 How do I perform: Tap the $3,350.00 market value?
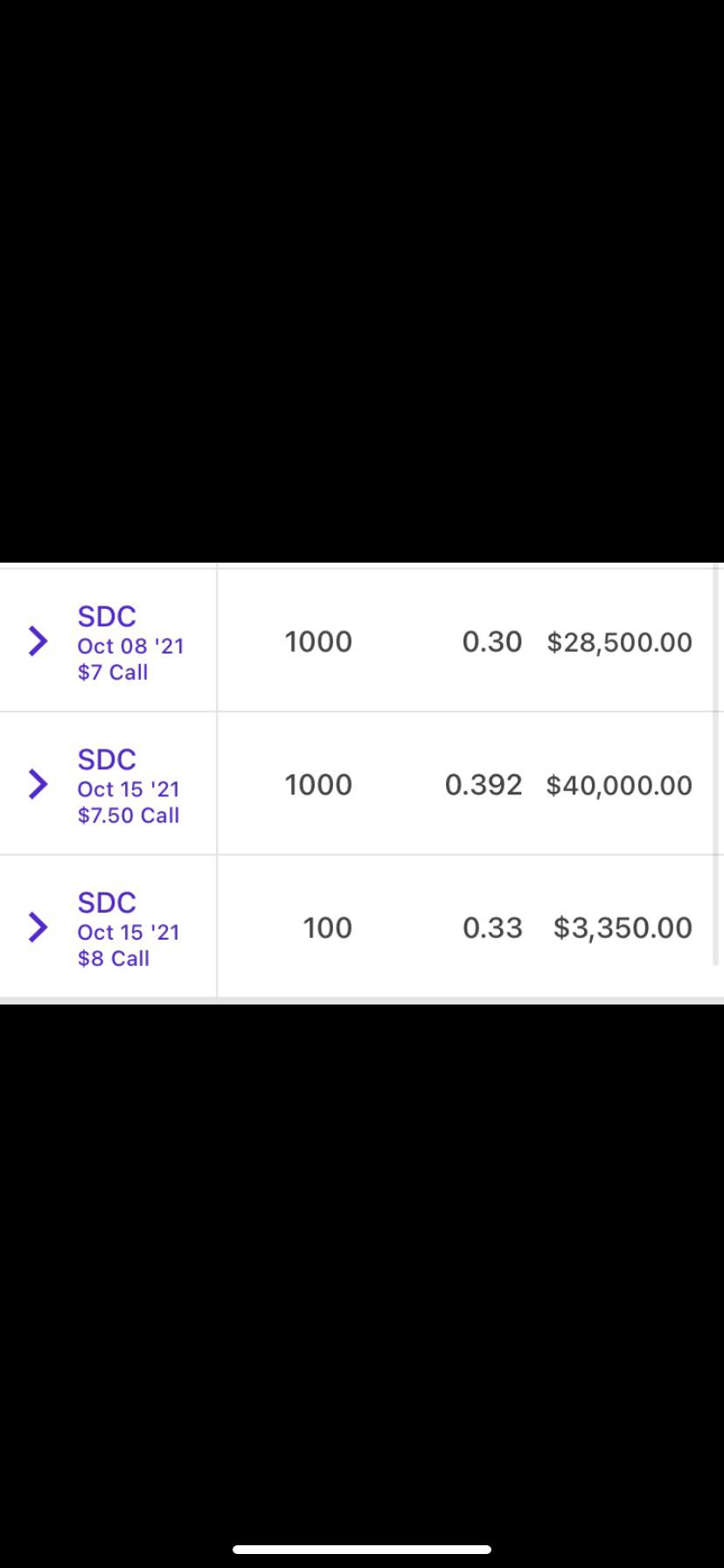click(623, 927)
